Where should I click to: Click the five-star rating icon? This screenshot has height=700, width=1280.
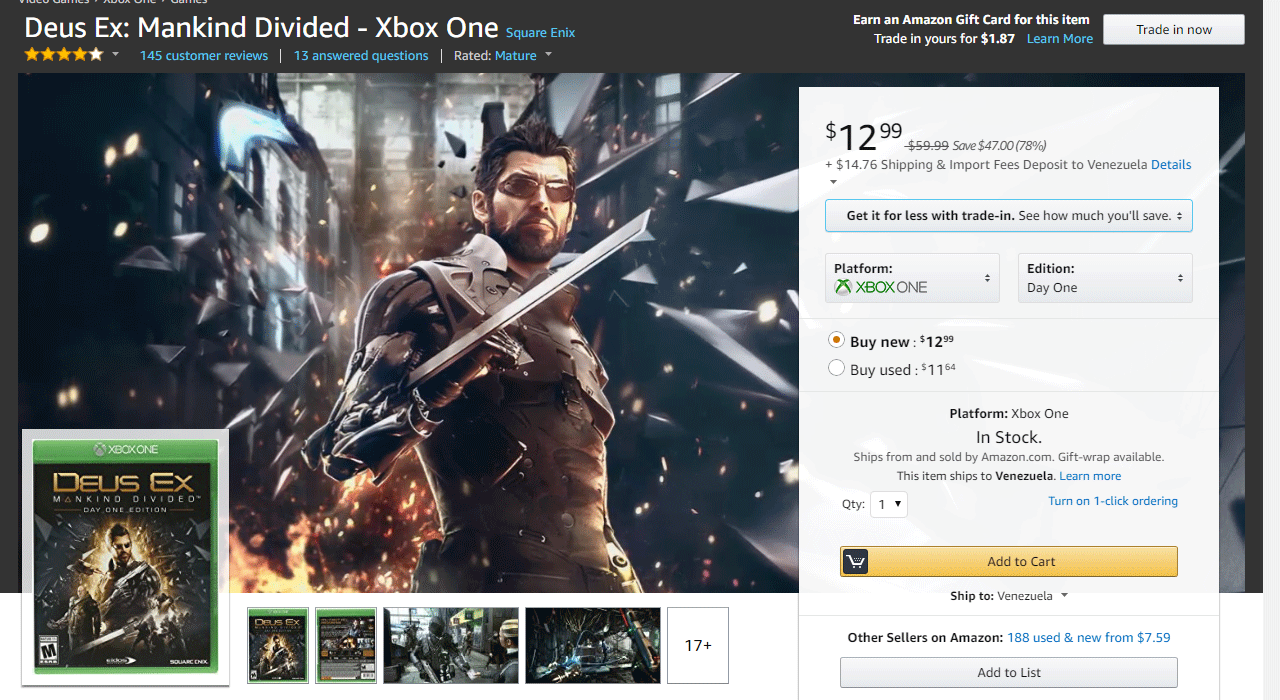pyautogui.click(x=64, y=55)
